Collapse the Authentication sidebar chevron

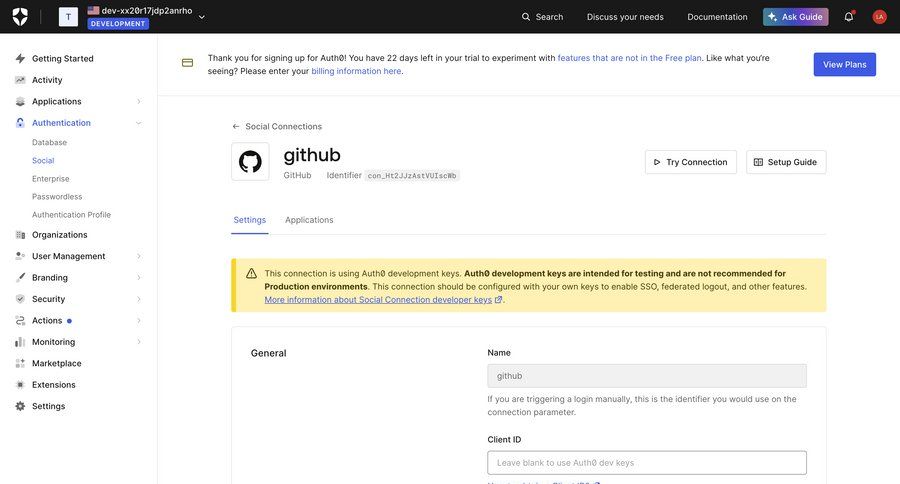tap(138, 123)
